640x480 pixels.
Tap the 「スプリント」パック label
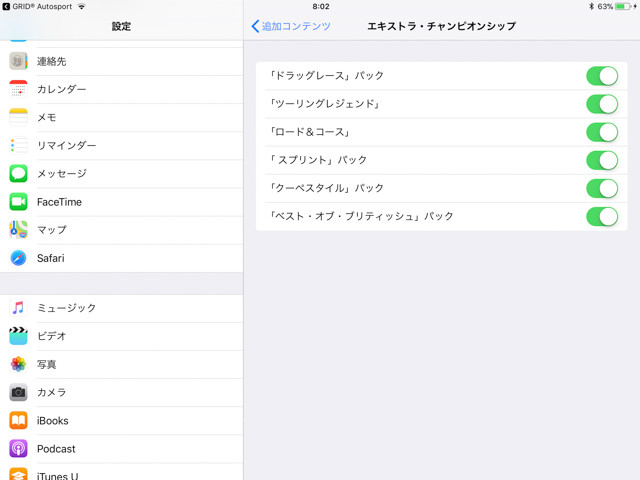pos(318,160)
